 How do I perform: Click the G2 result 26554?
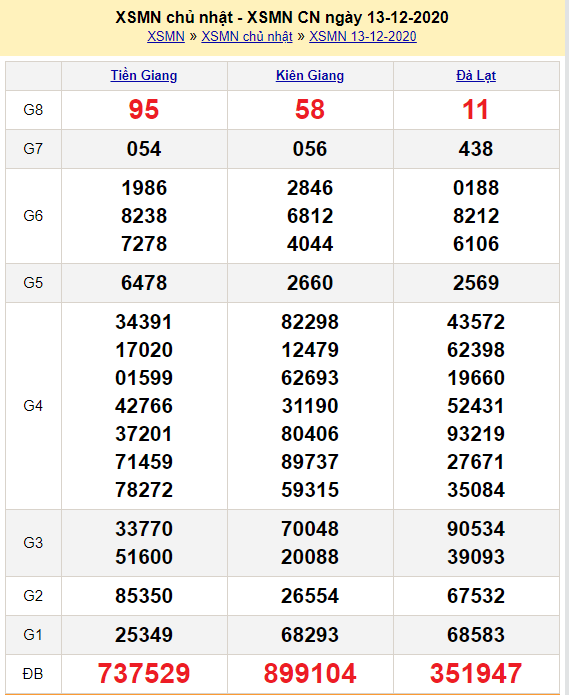coord(310,596)
